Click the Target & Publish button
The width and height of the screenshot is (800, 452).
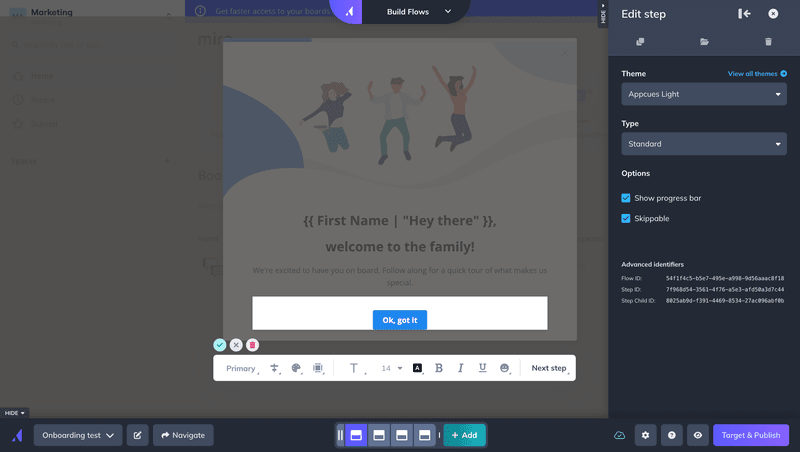750,435
